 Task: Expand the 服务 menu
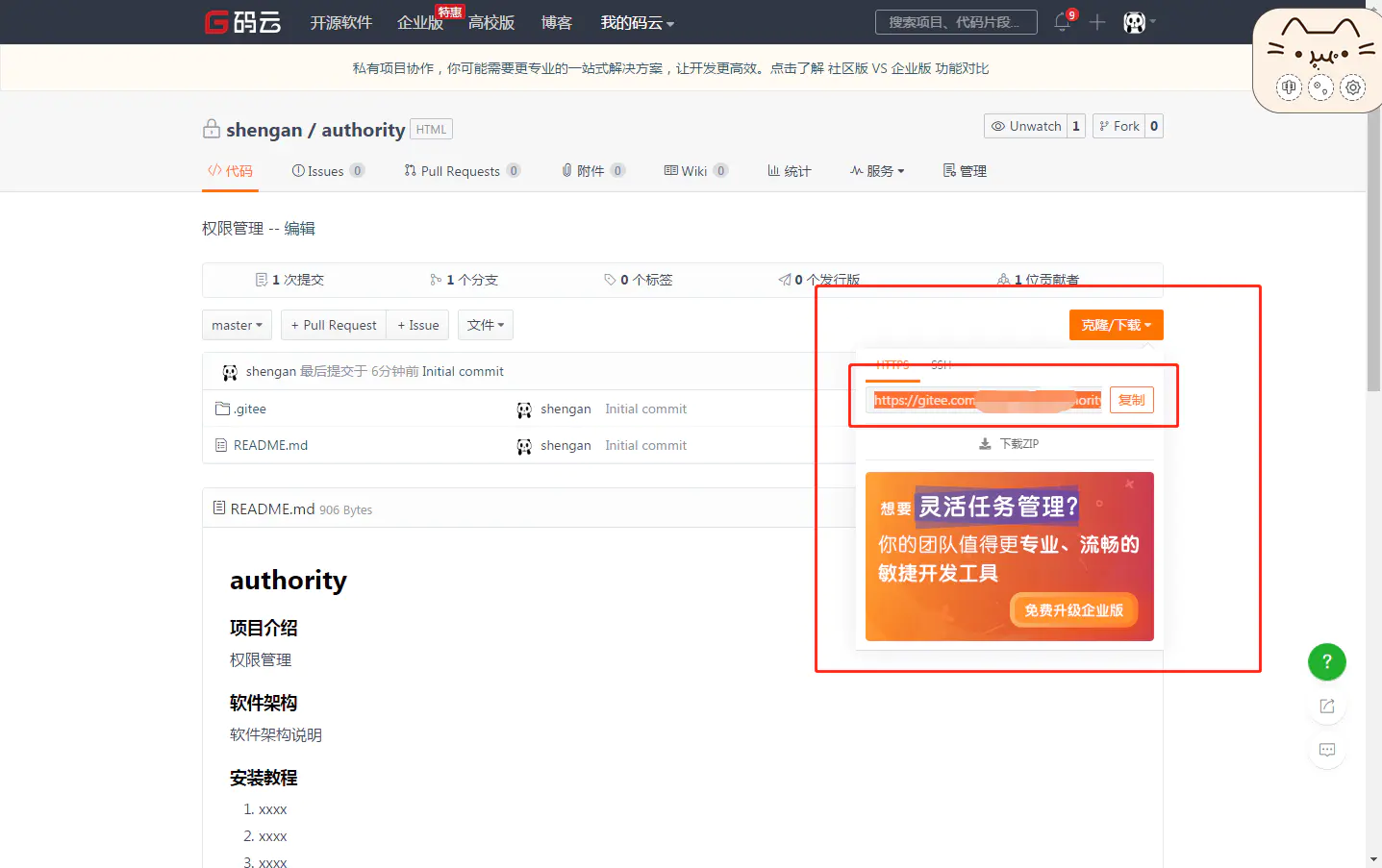[877, 170]
